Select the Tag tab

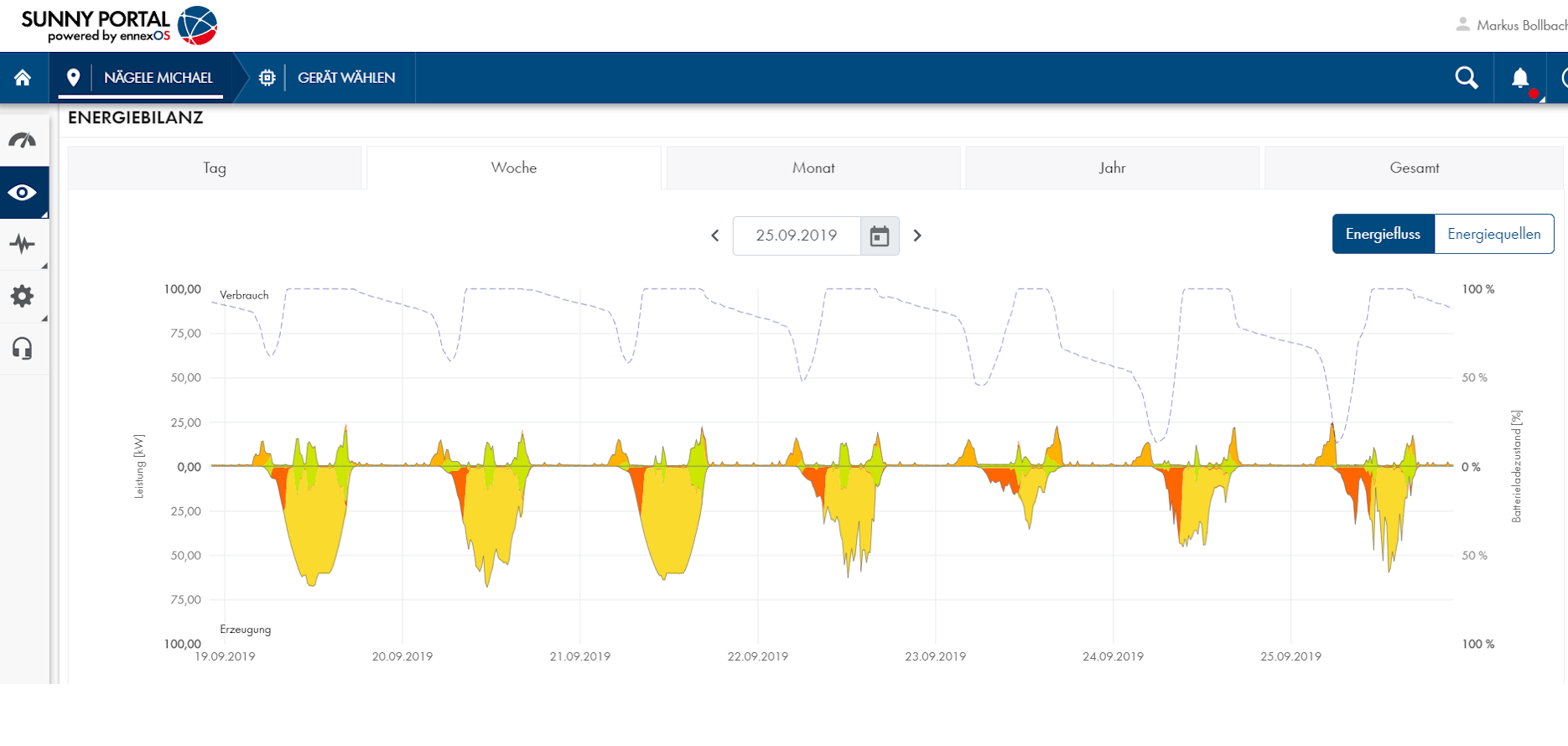pyautogui.click(x=215, y=168)
